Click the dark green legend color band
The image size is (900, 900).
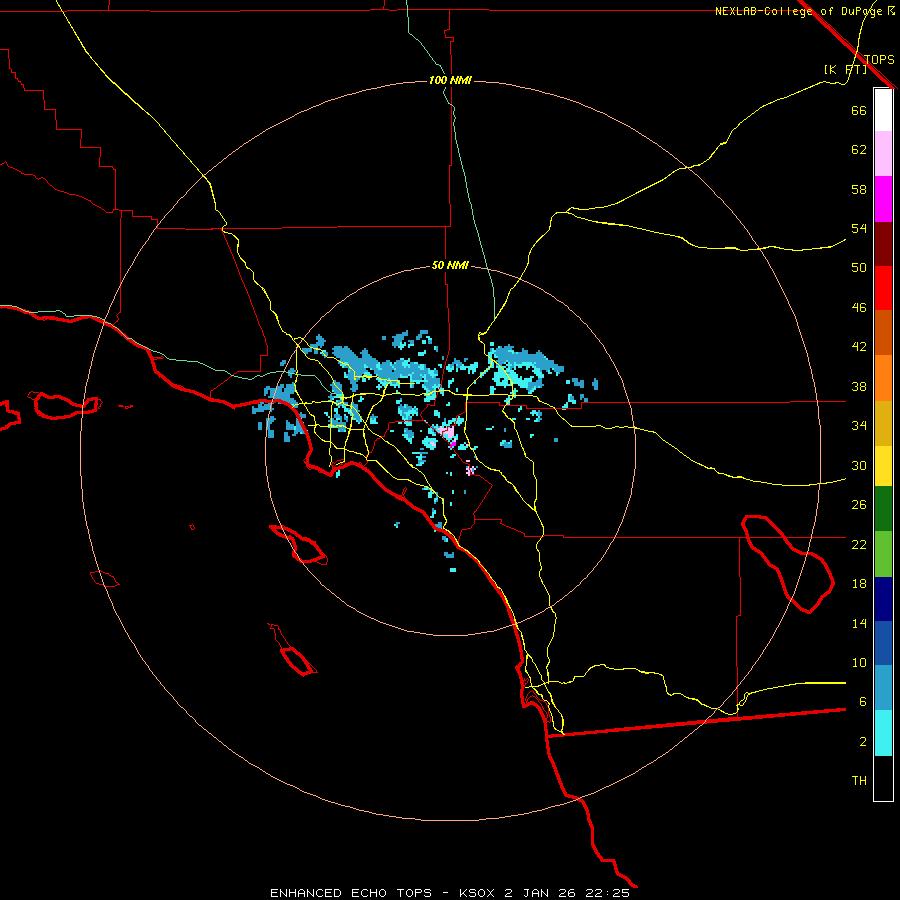click(x=883, y=509)
